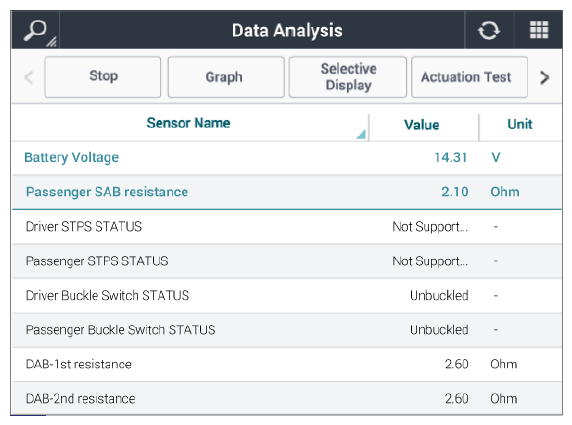Select the Passenger STPS STATUS row
This screenshot has width=572, height=425.
coord(287,261)
